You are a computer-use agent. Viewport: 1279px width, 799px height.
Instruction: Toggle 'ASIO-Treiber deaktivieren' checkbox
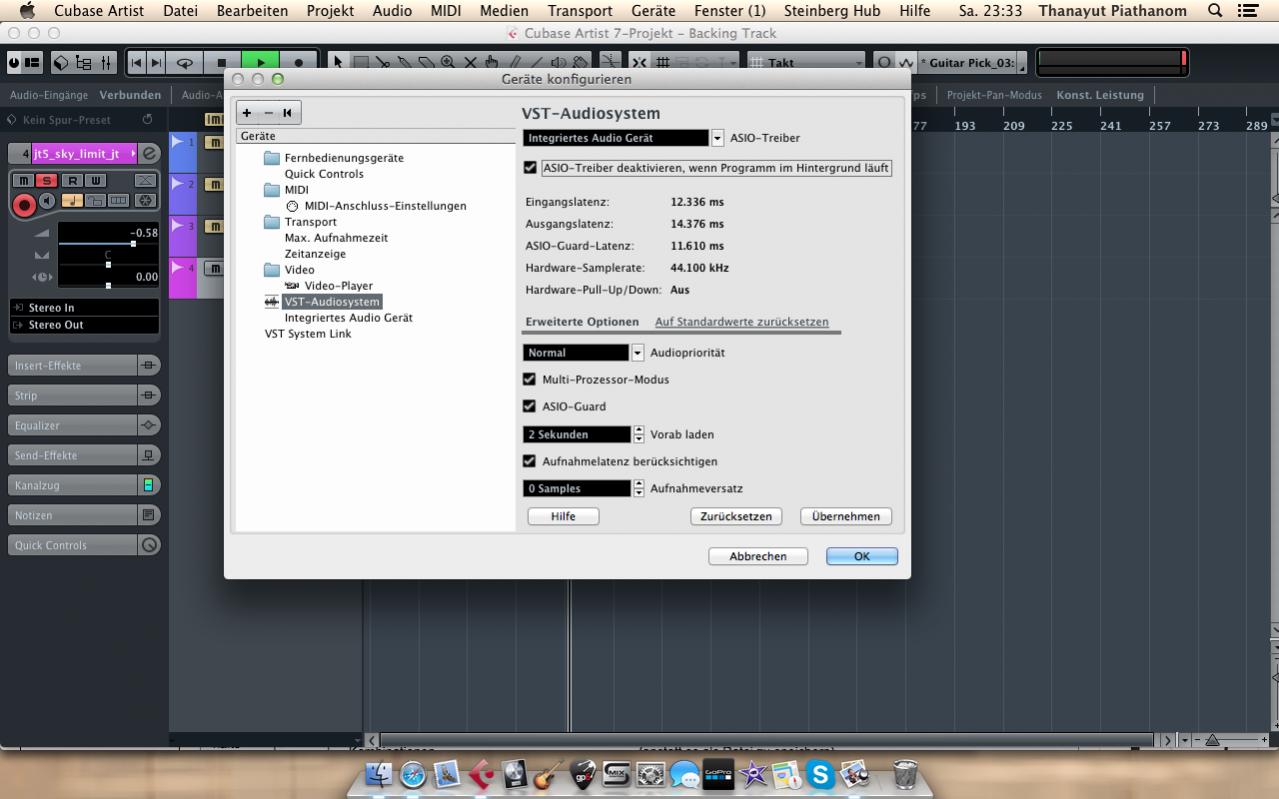point(530,168)
